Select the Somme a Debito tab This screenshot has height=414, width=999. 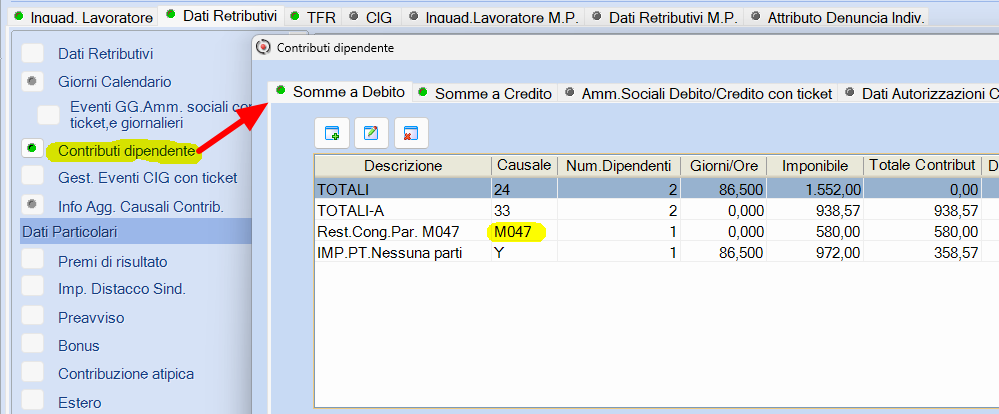pyautogui.click(x=340, y=92)
